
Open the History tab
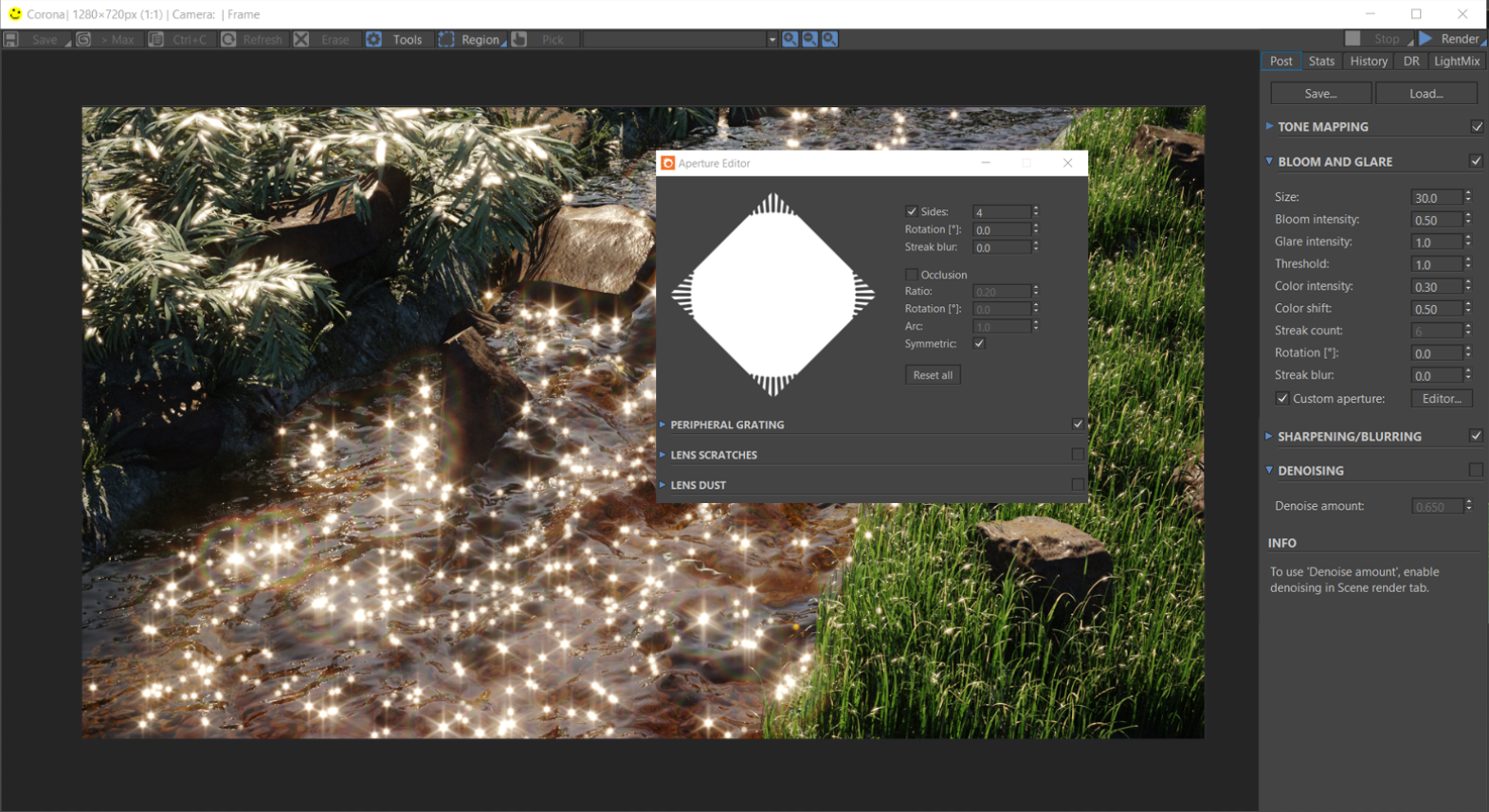click(1368, 61)
